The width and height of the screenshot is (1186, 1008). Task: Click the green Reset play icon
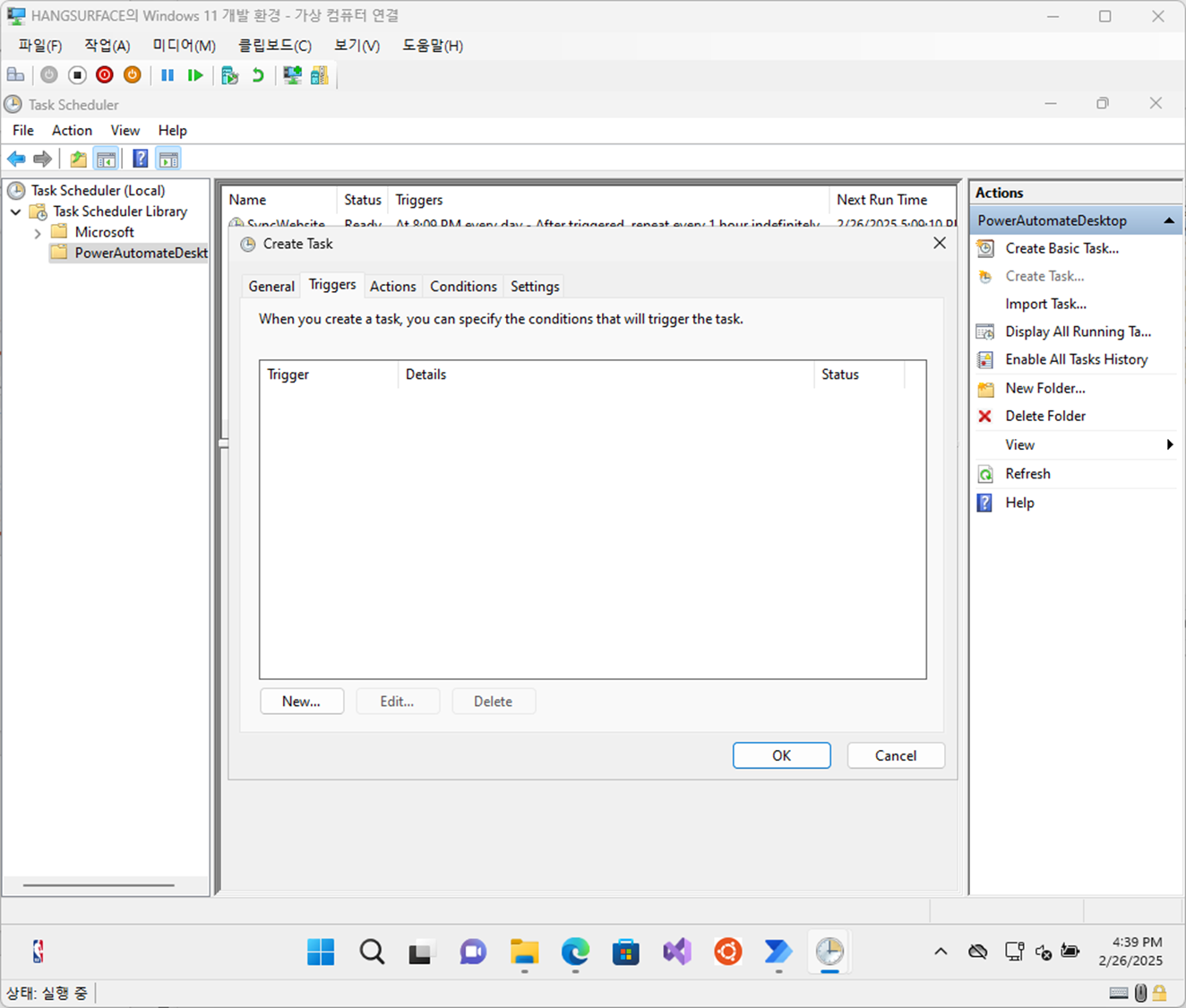pyautogui.click(x=195, y=75)
